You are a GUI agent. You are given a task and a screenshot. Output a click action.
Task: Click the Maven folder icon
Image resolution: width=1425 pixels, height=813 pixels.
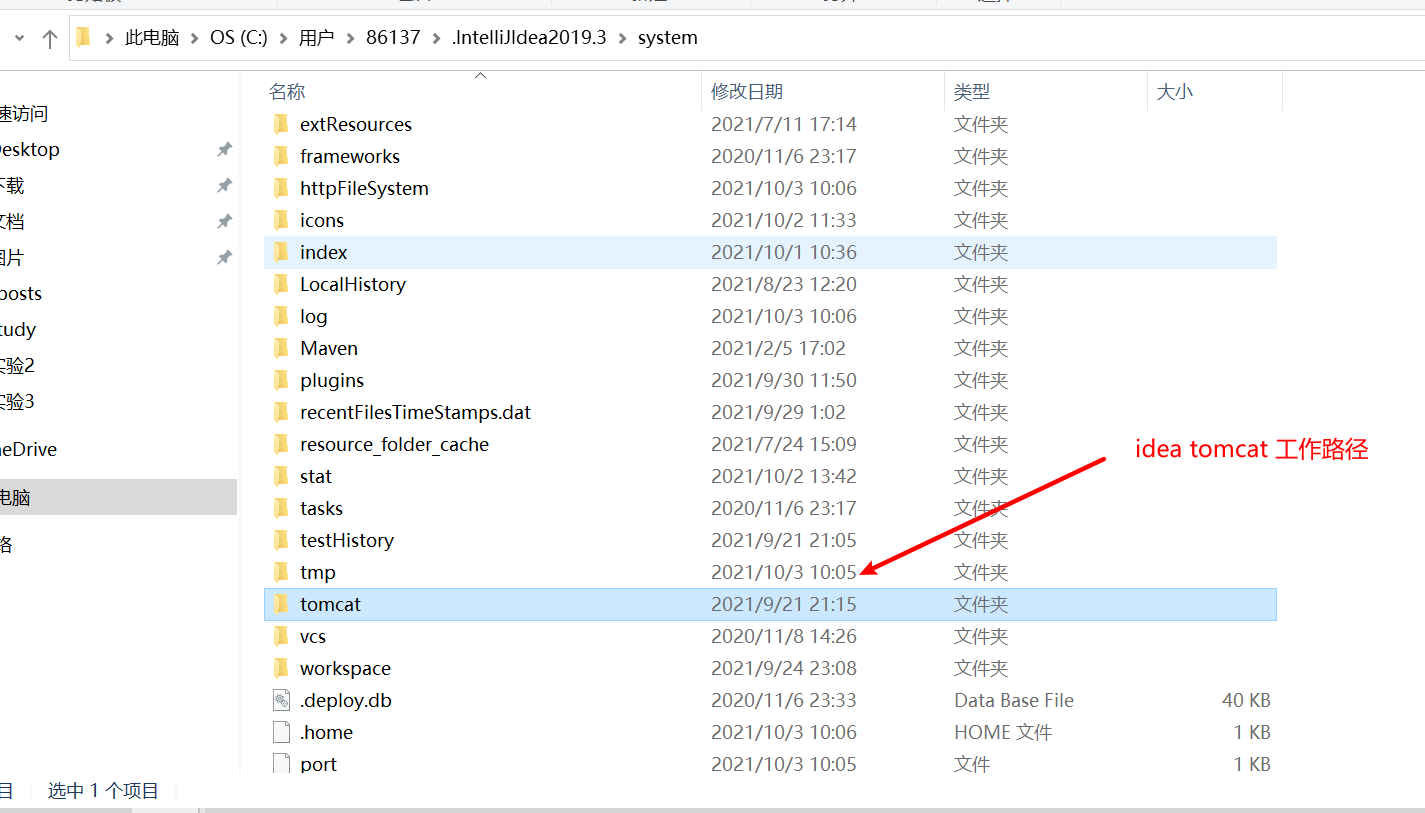(281, 348)
